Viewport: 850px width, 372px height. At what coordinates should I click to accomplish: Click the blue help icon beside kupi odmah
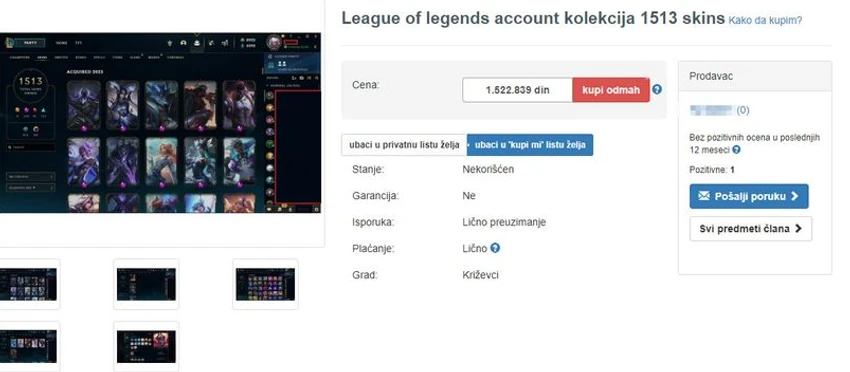coord(657,89)
